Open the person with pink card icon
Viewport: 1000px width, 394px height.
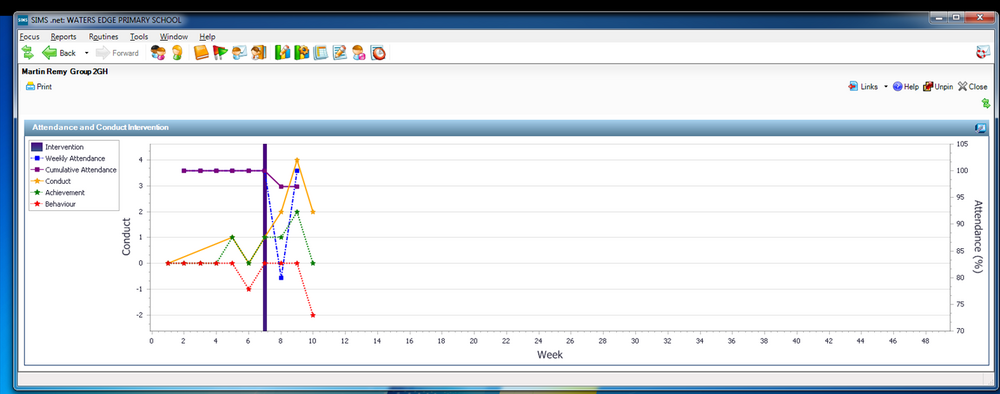(x=359, y=53)
